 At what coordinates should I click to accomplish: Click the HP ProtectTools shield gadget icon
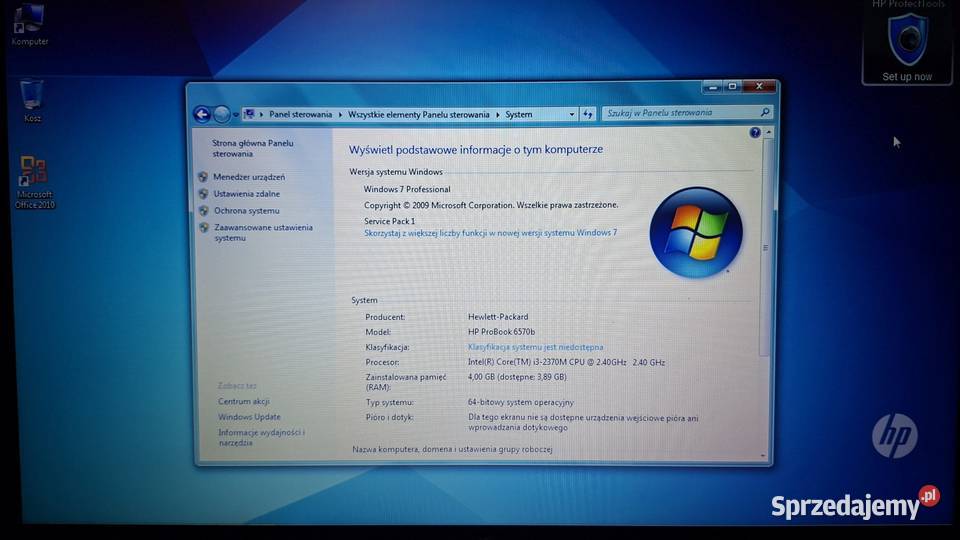click(908, 40)
